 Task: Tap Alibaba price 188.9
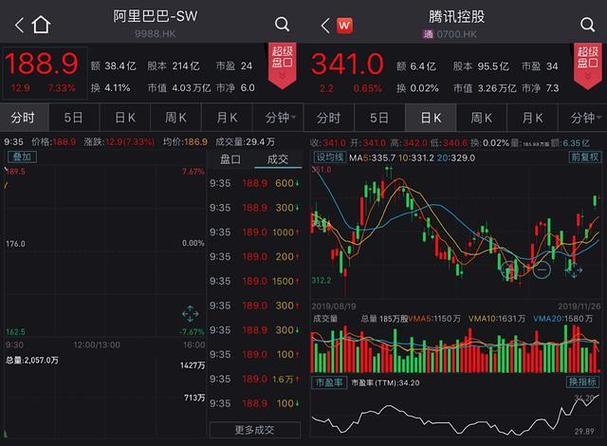pyautogui.click(x=42, y=63)
